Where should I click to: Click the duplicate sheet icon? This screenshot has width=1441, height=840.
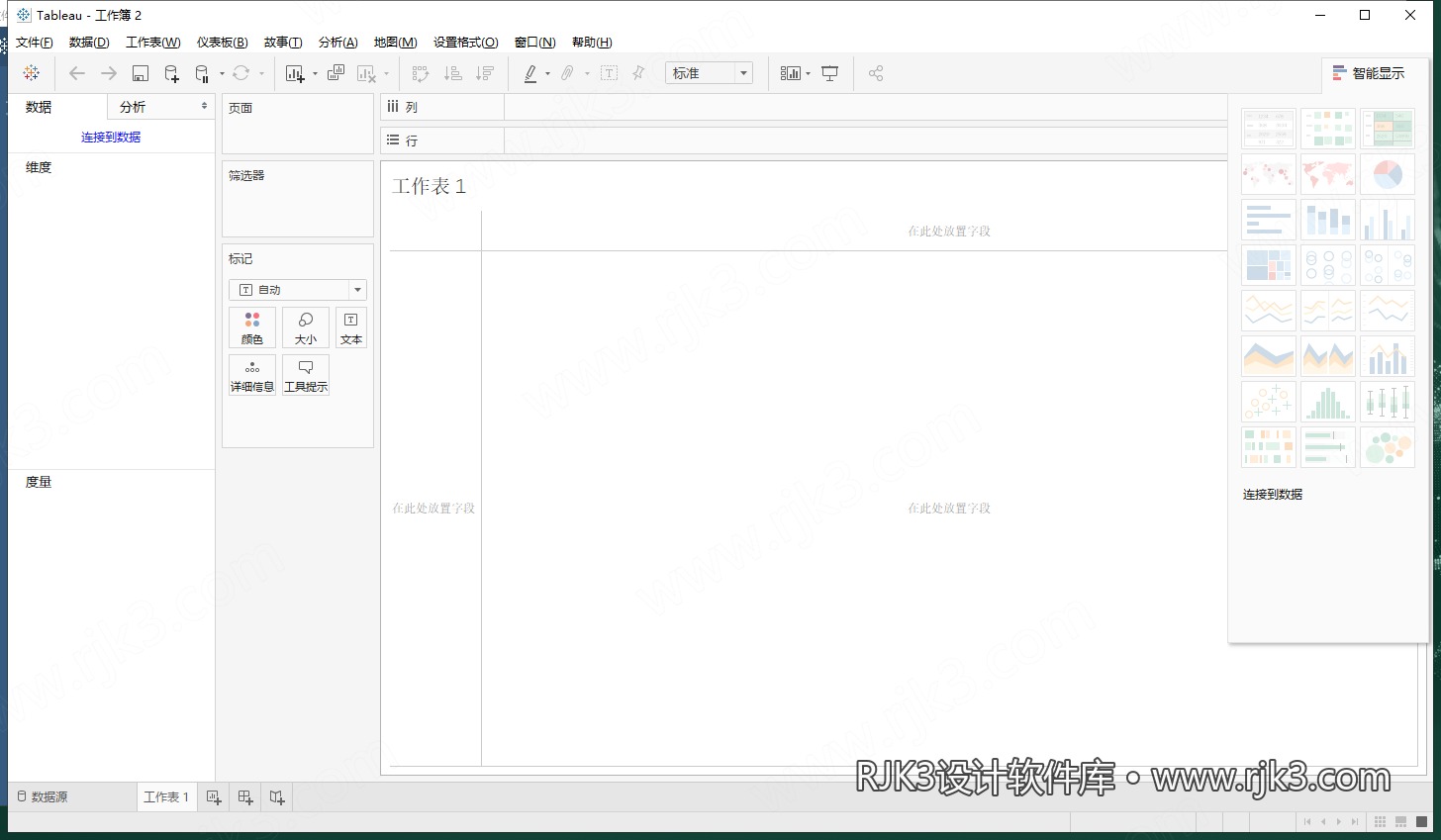[x=336, y=73]
